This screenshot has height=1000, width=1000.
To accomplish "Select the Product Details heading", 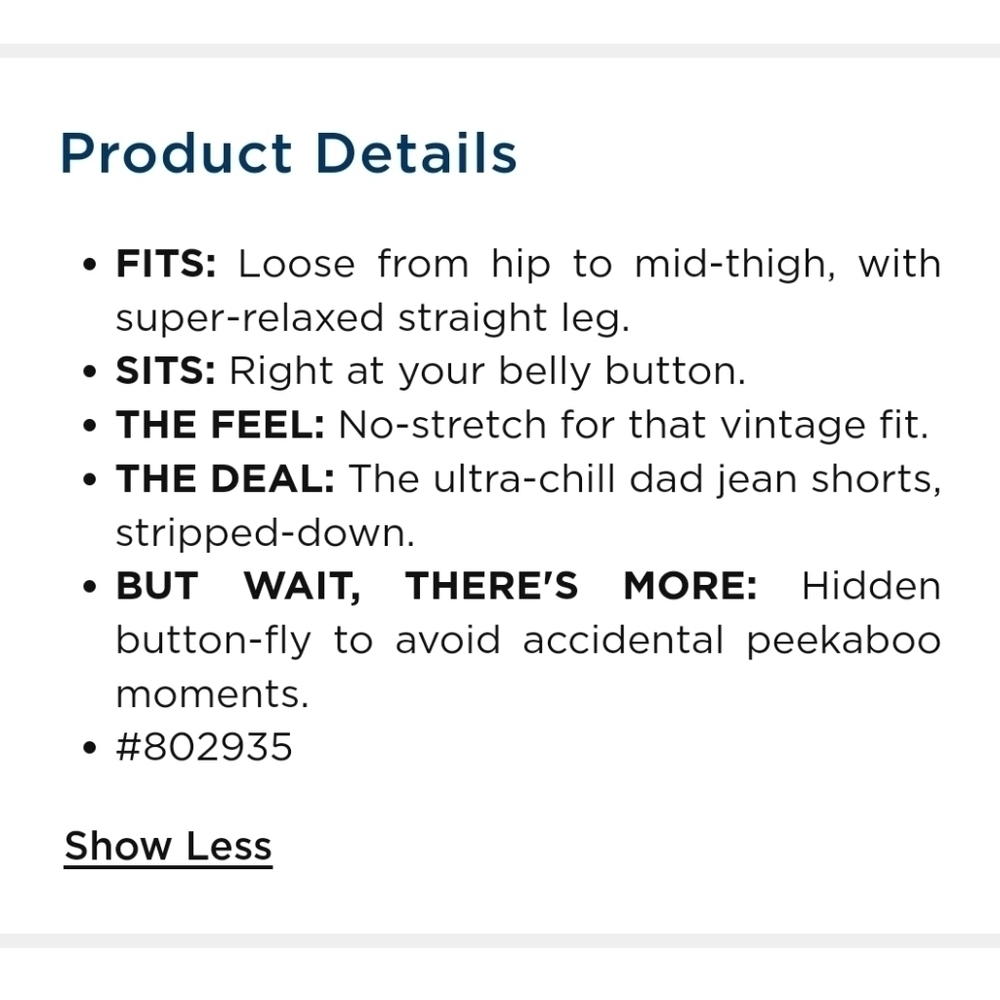I will click(x=288, y=154).
